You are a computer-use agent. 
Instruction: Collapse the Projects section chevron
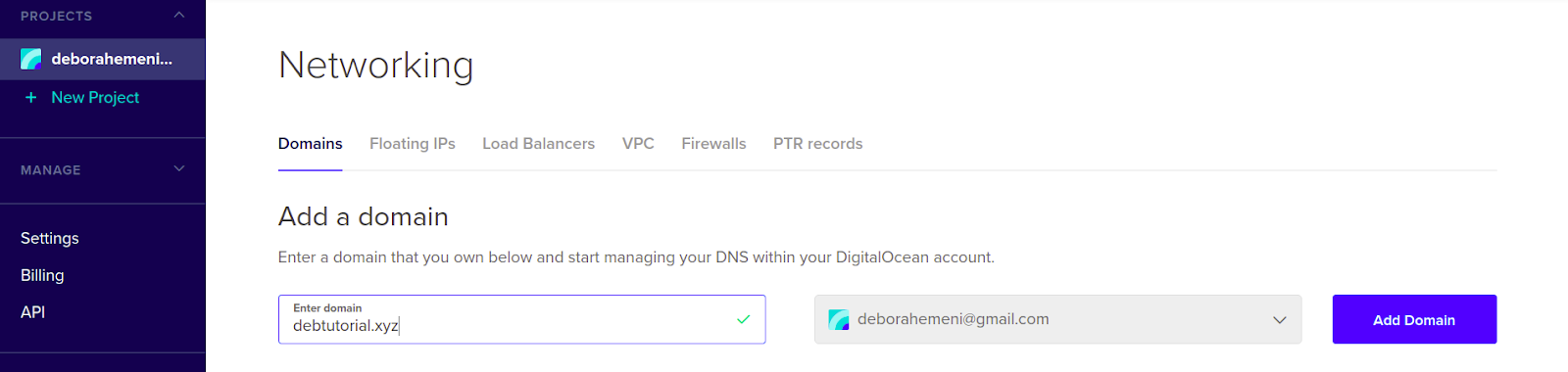point(179,15)
